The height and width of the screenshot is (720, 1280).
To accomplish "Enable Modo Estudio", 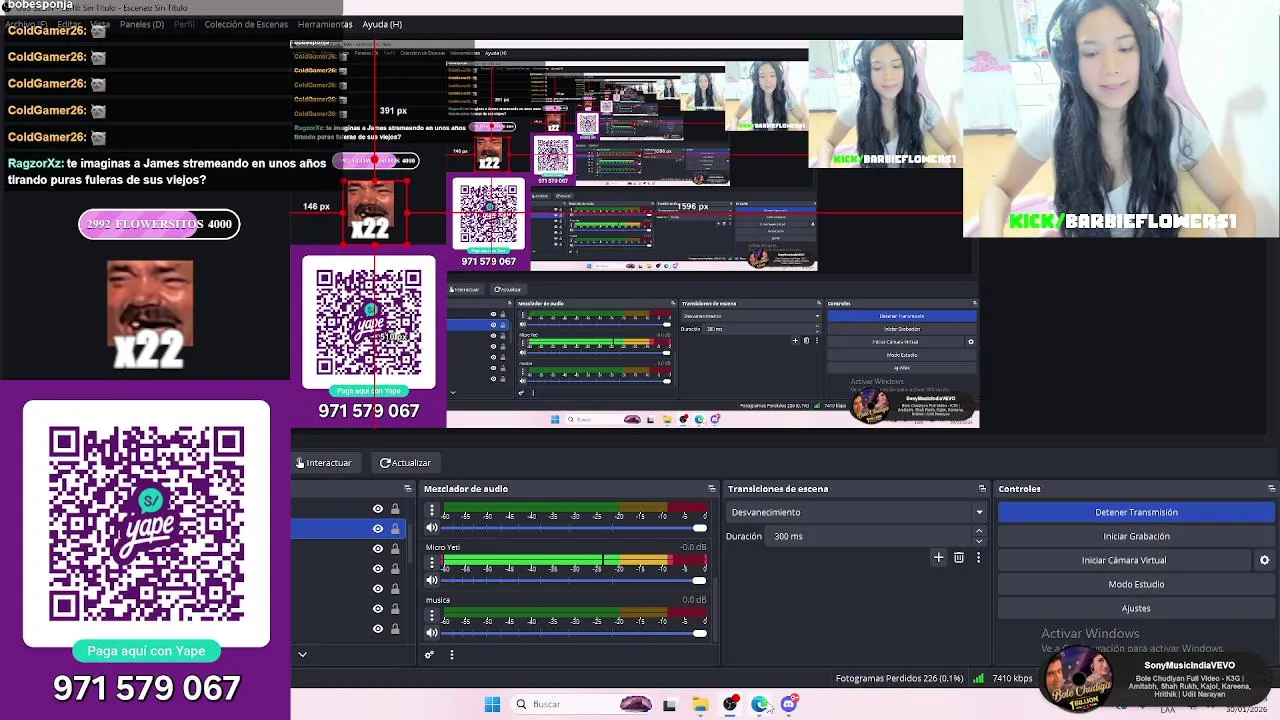I will 1136,584.
